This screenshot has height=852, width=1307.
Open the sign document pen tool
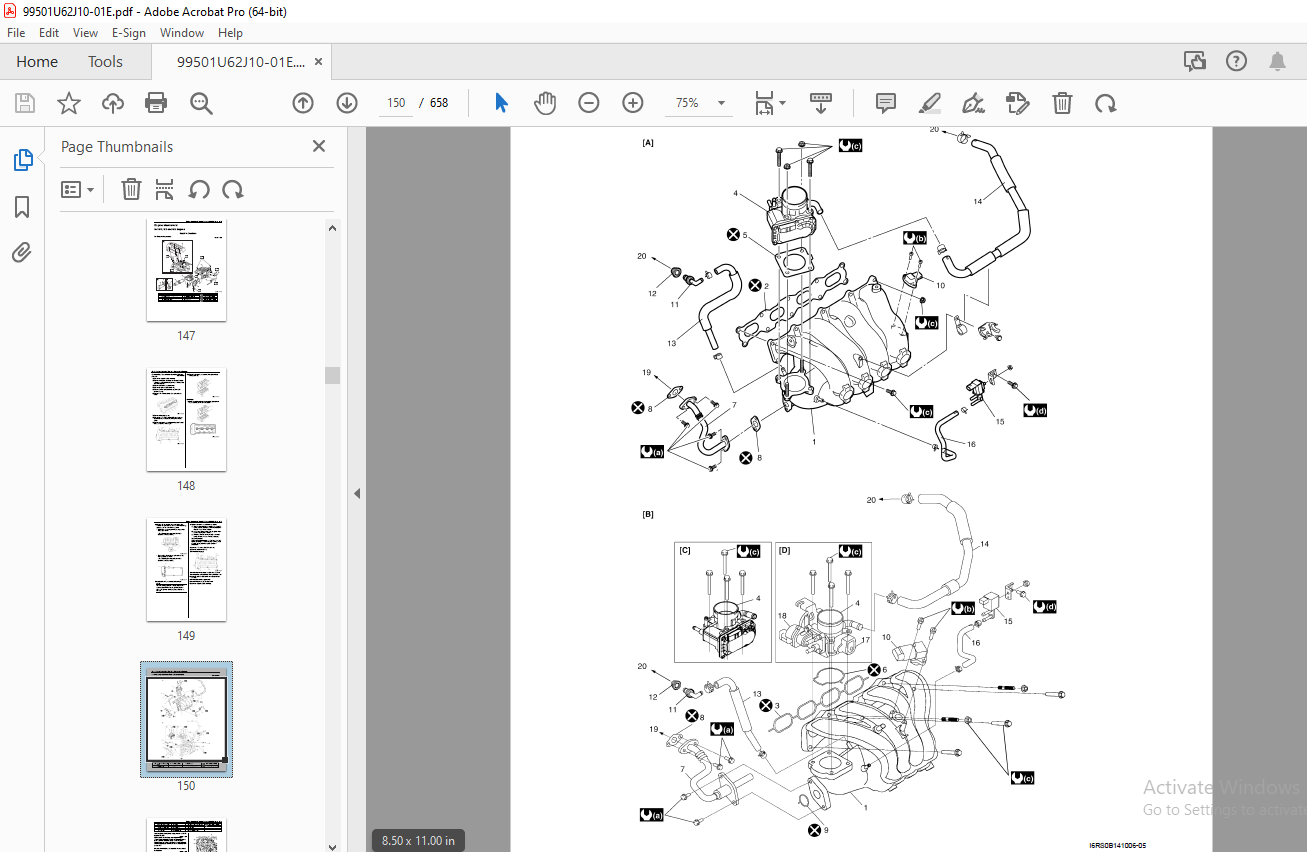pyautogui.click(x=973, y=103)
